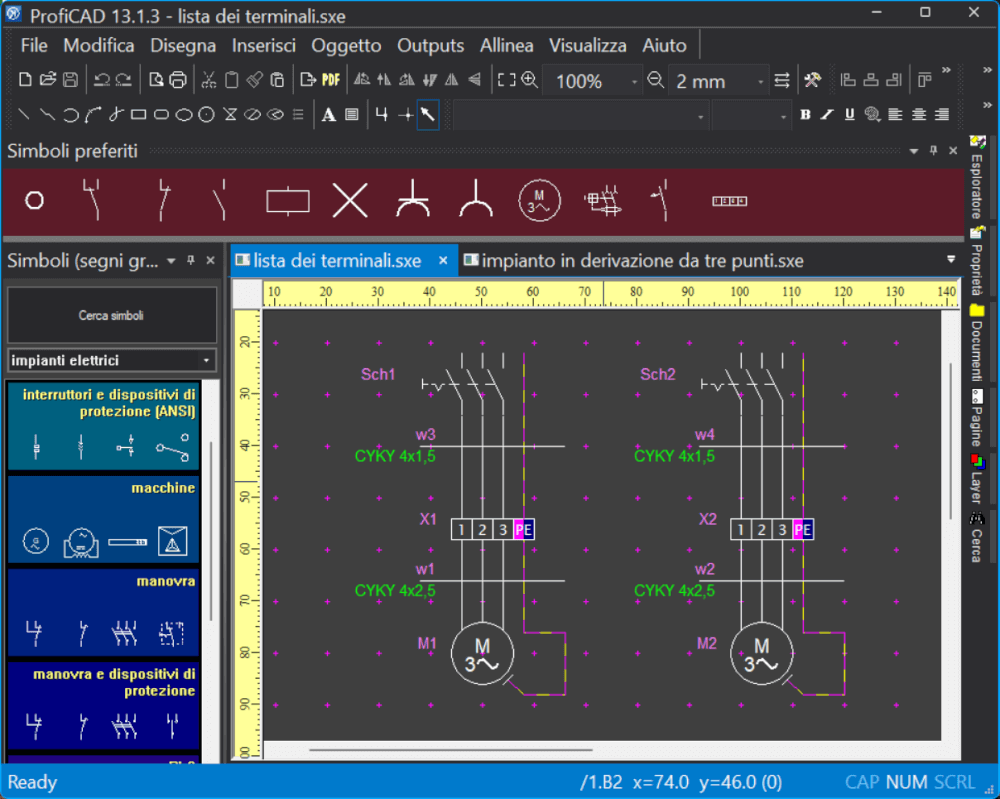The width and height of the screenshot is (1000, 799).
Task: Select the ellipse drawing tool
Action: 184,115
